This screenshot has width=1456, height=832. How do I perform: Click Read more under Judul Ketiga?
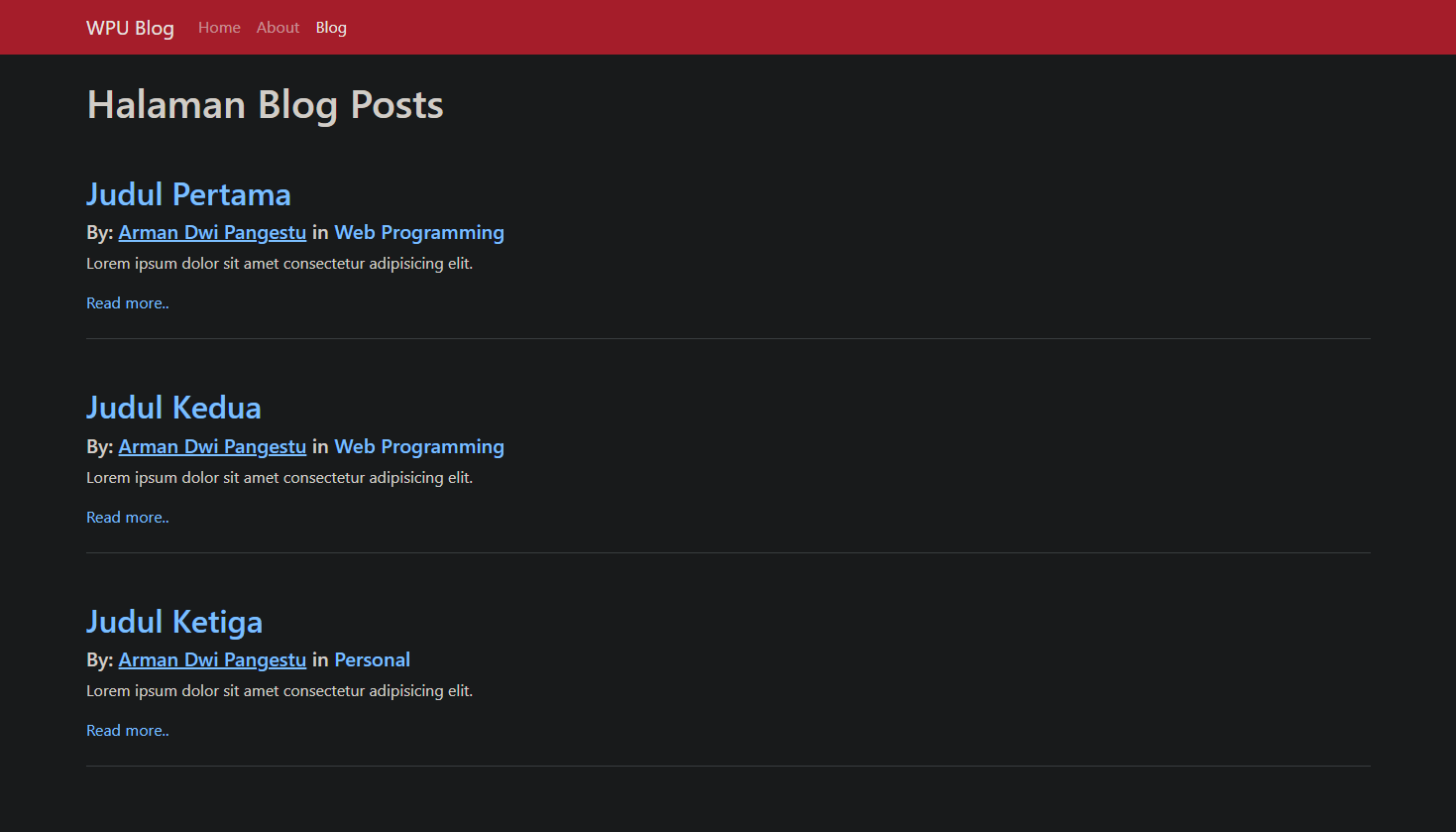(127, 730)
